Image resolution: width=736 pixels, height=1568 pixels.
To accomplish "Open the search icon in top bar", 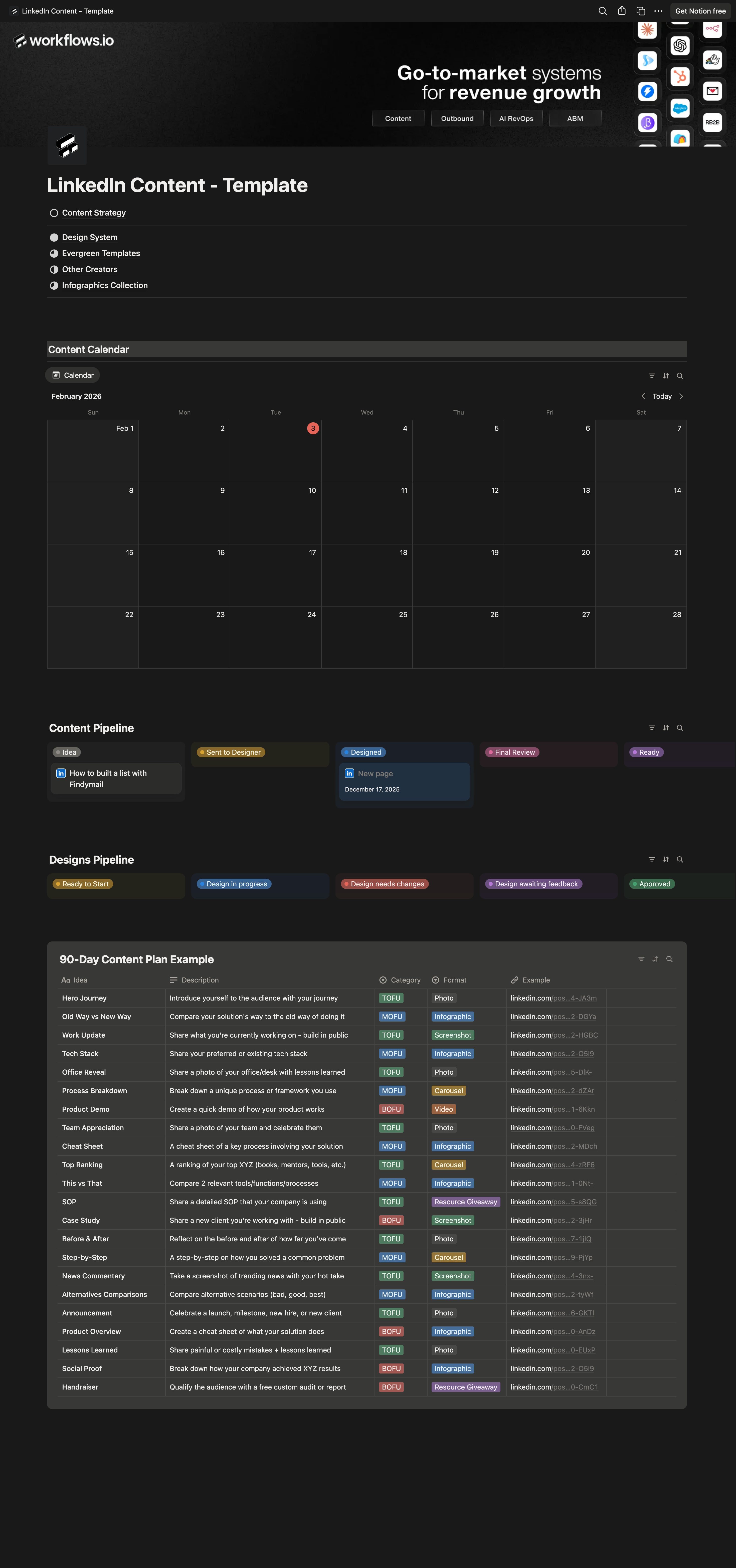I will (x=603, y=11).
